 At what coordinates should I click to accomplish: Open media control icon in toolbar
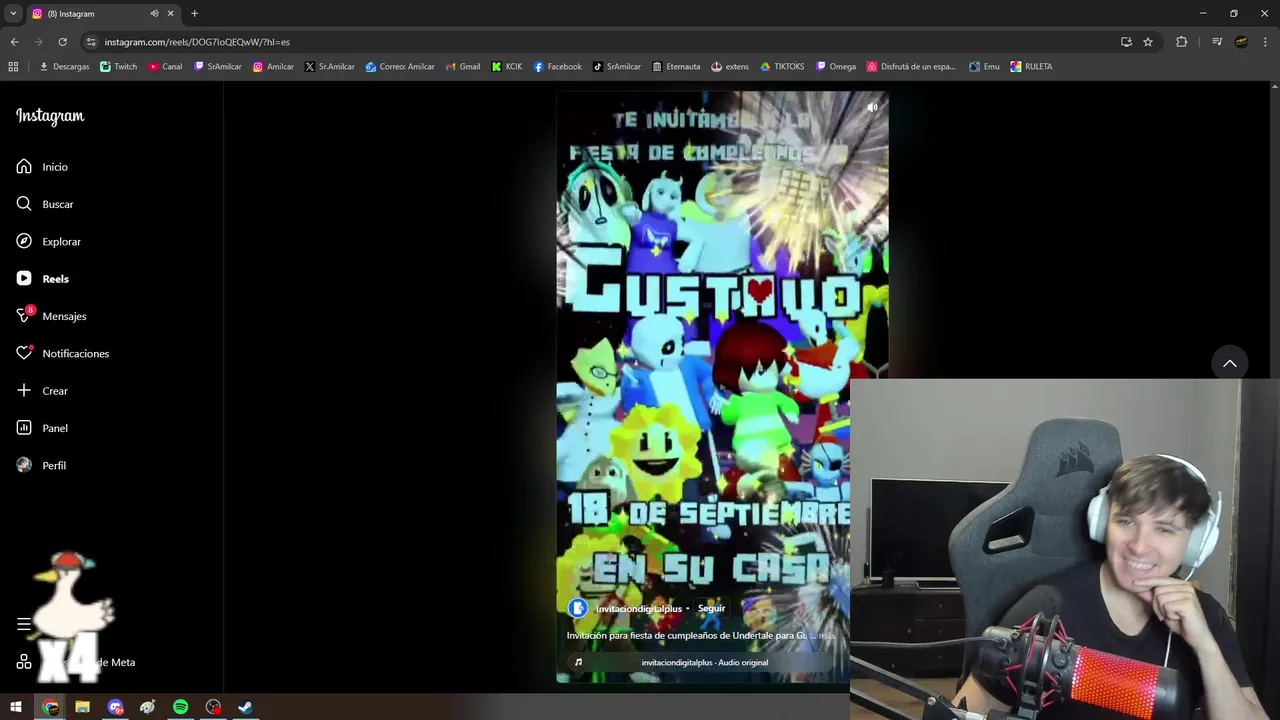(x=1217, y=42)
